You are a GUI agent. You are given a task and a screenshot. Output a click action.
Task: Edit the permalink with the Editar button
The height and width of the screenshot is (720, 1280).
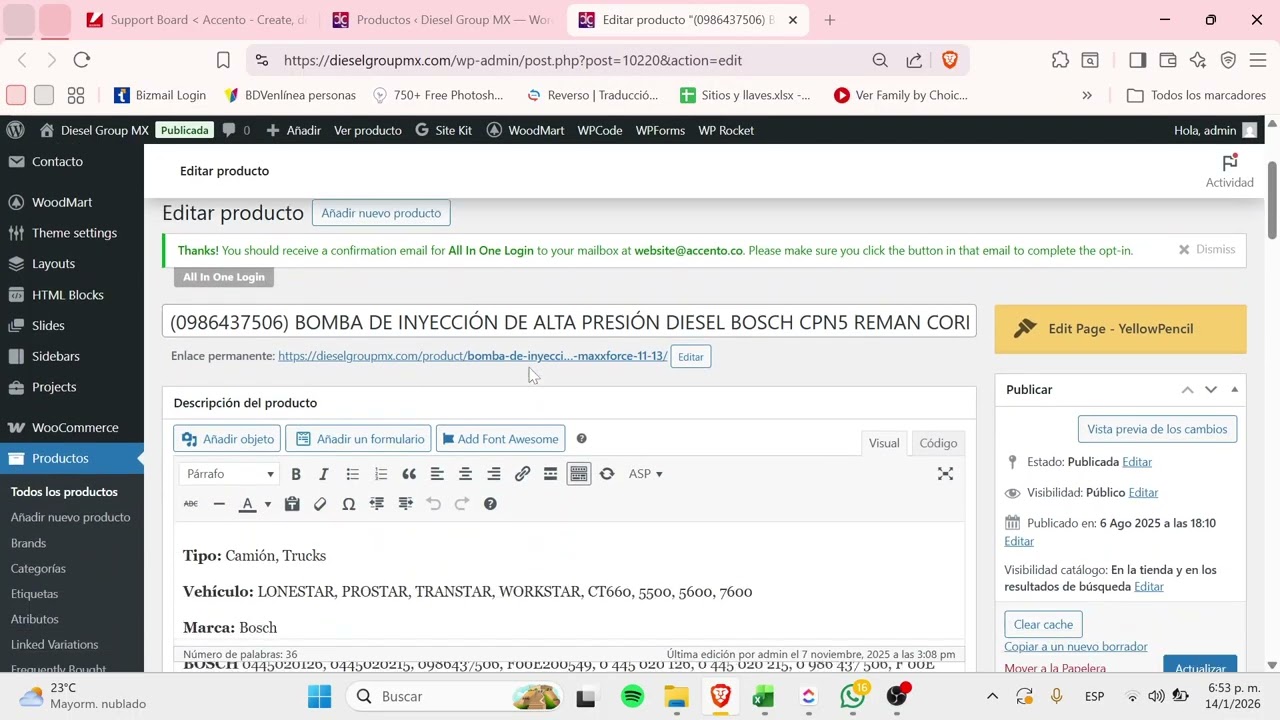point(691,357)
